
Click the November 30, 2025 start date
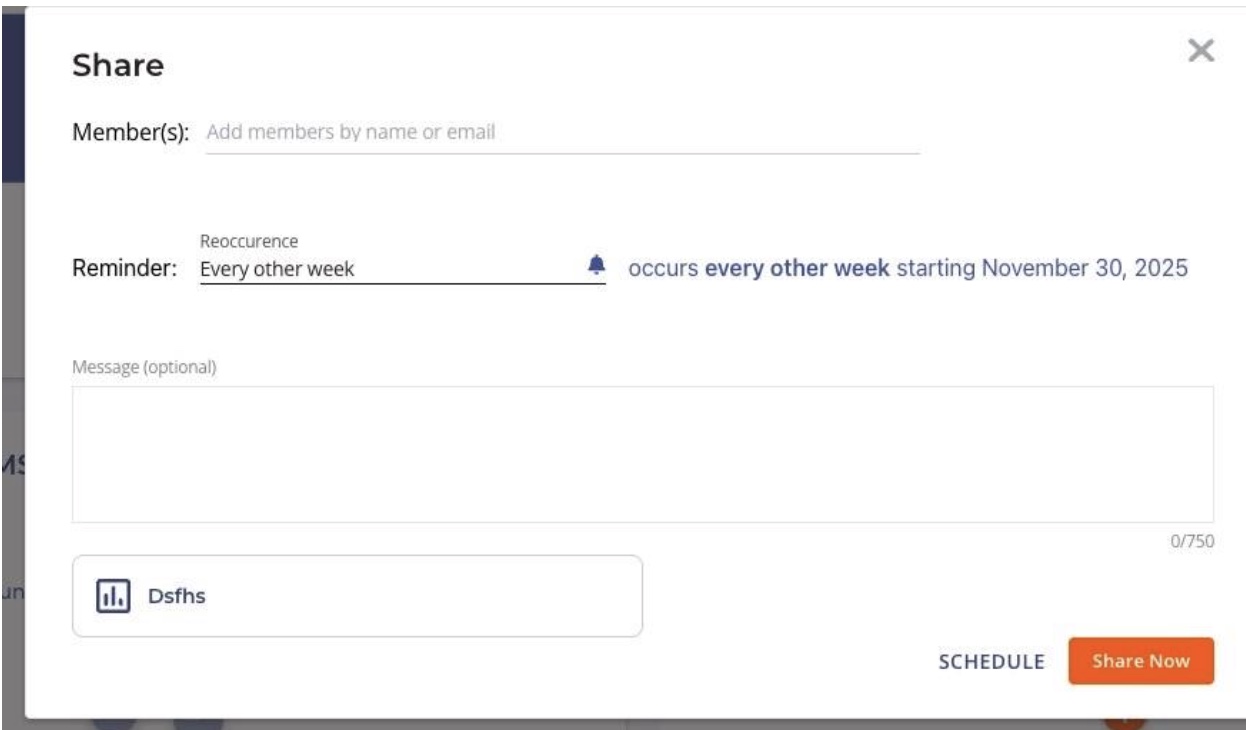(1084, 269)
